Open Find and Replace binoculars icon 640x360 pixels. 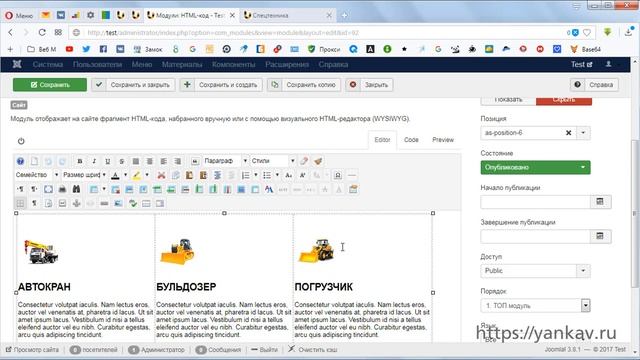(x=76, y=189)
